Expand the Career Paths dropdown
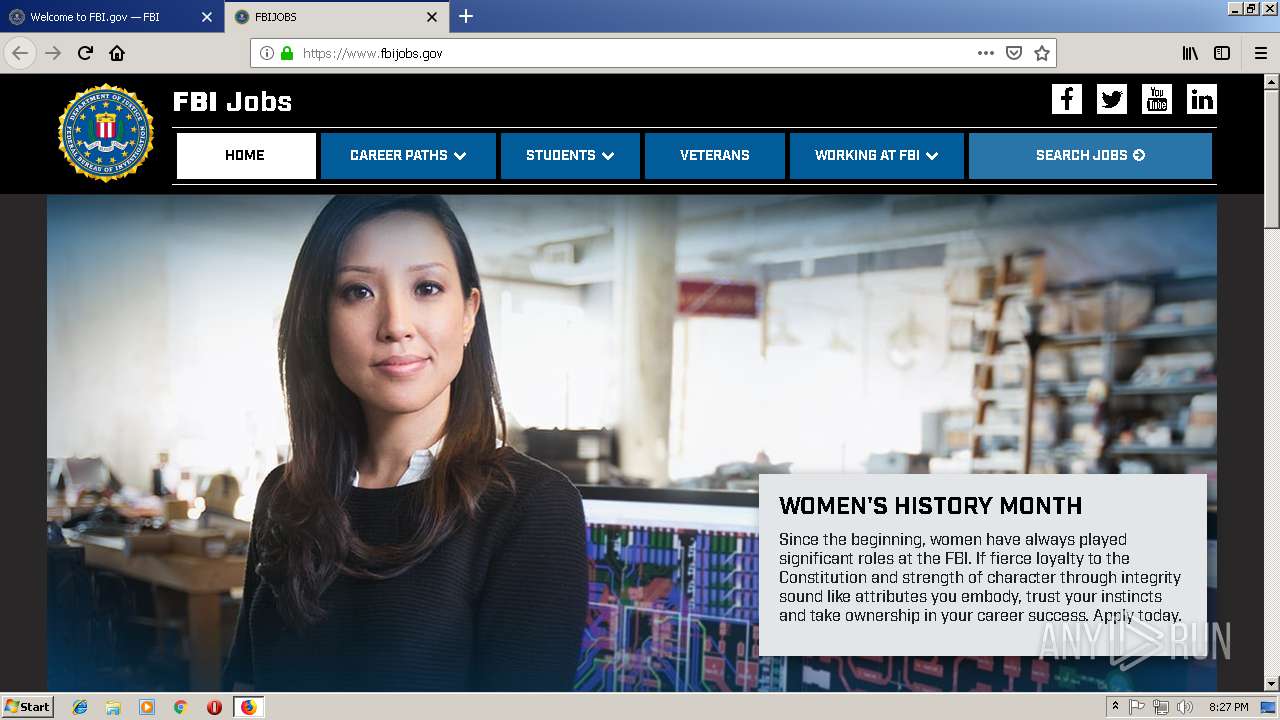Image resolution: width=1280 pixels, height=720 pixels. [x=408, y=156]
